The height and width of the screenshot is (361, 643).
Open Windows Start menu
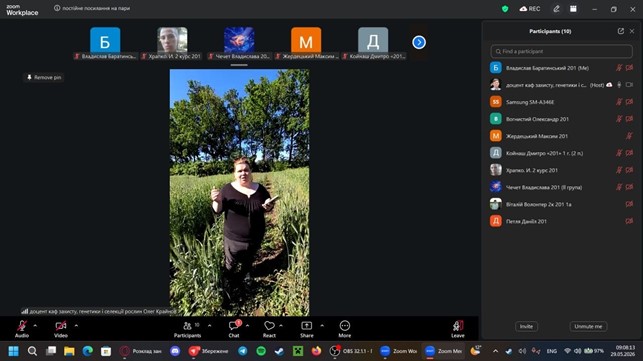point(14,351)
